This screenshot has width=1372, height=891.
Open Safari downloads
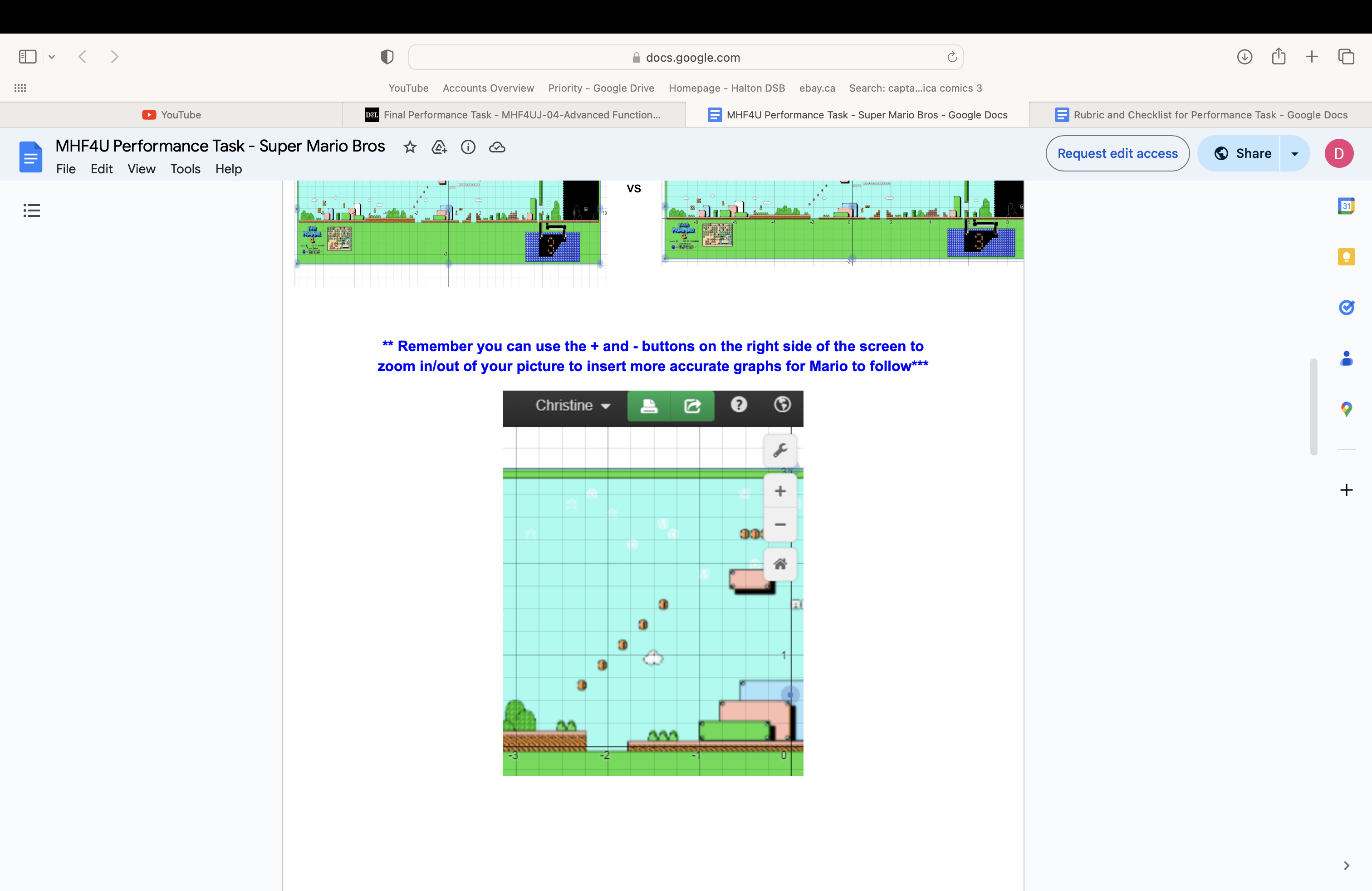1245,56
